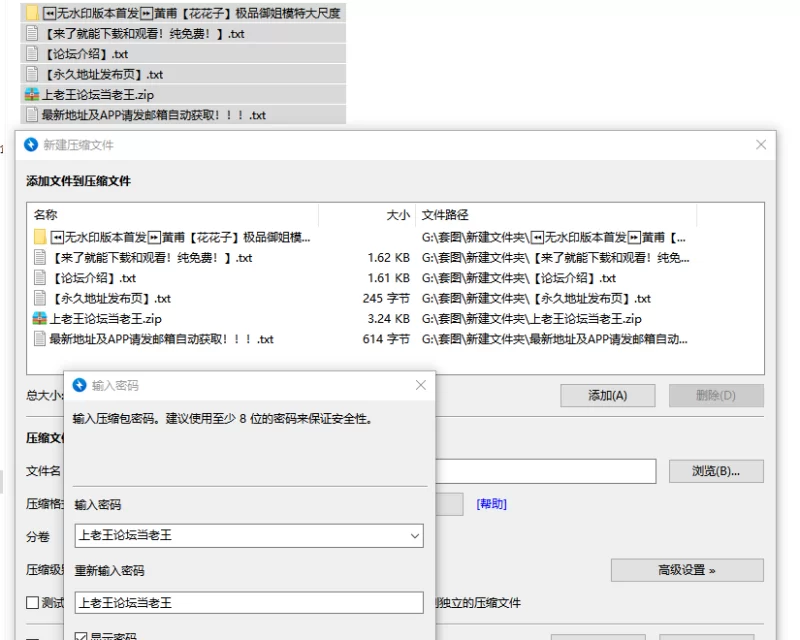Click the 上老王论坛当老王.zip icon in Explorer

[32, 95]
